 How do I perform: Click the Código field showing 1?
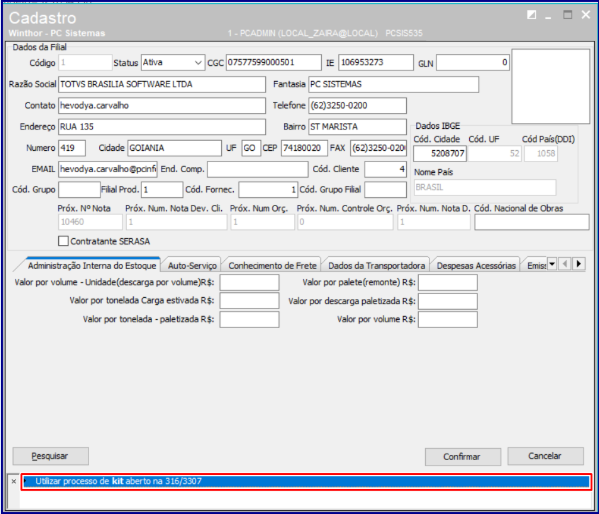click(x=85, y=63)
